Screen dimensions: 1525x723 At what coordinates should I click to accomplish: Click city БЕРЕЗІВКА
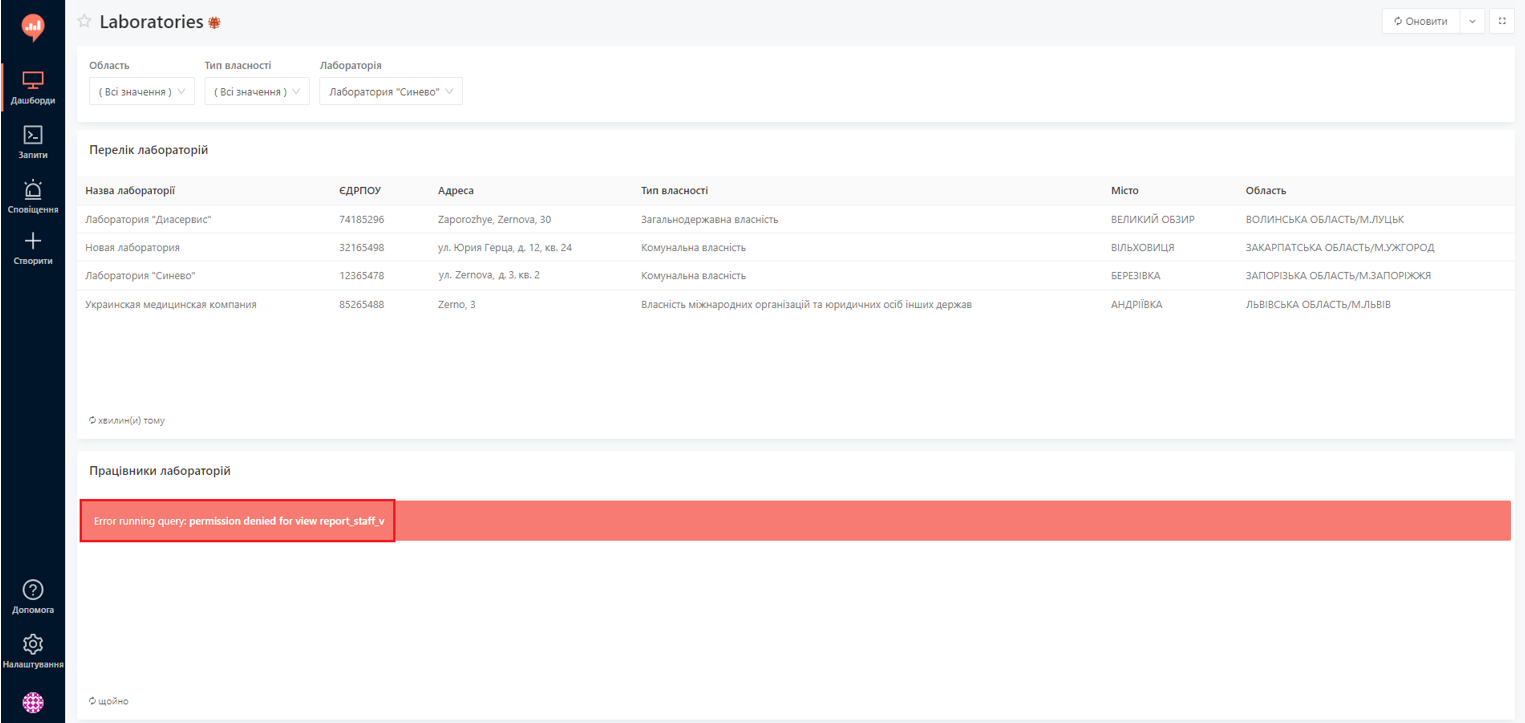point(1136,276)
